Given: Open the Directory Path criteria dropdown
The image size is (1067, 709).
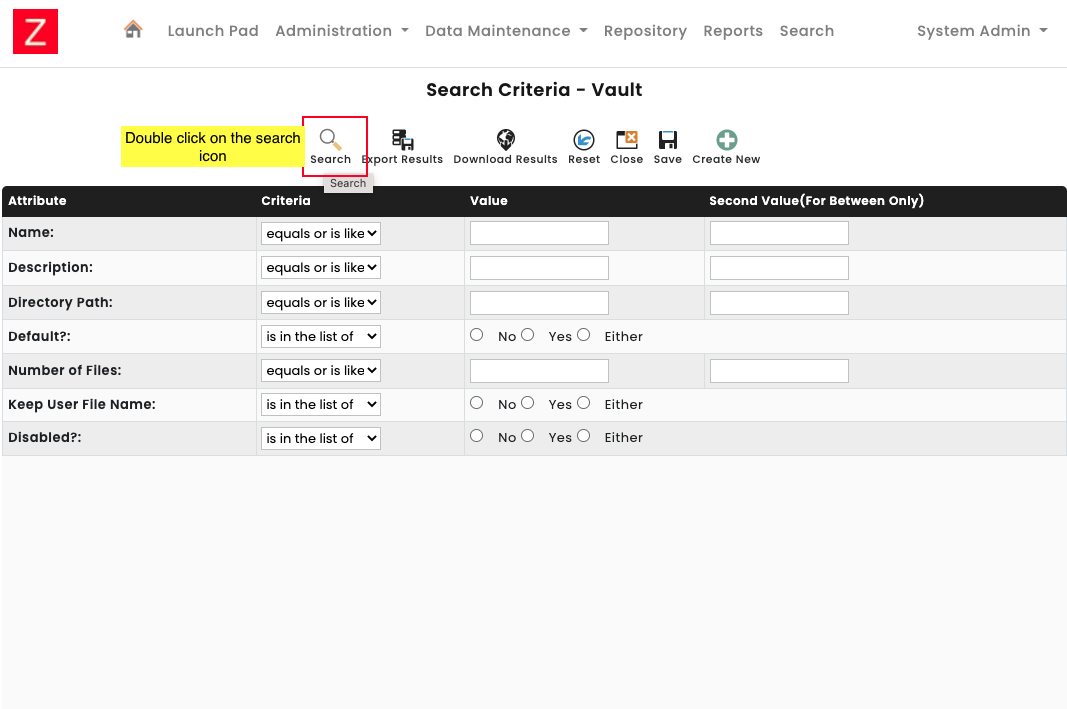Looking at the screenshot, I should [x=321, y=302].
